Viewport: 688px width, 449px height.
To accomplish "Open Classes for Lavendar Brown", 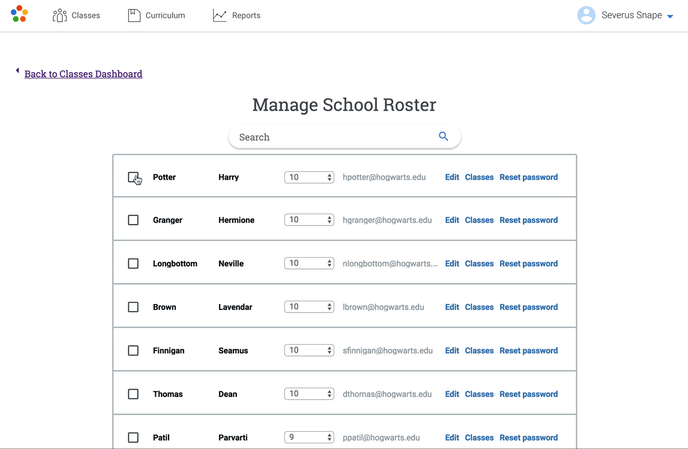I will 479,307.
